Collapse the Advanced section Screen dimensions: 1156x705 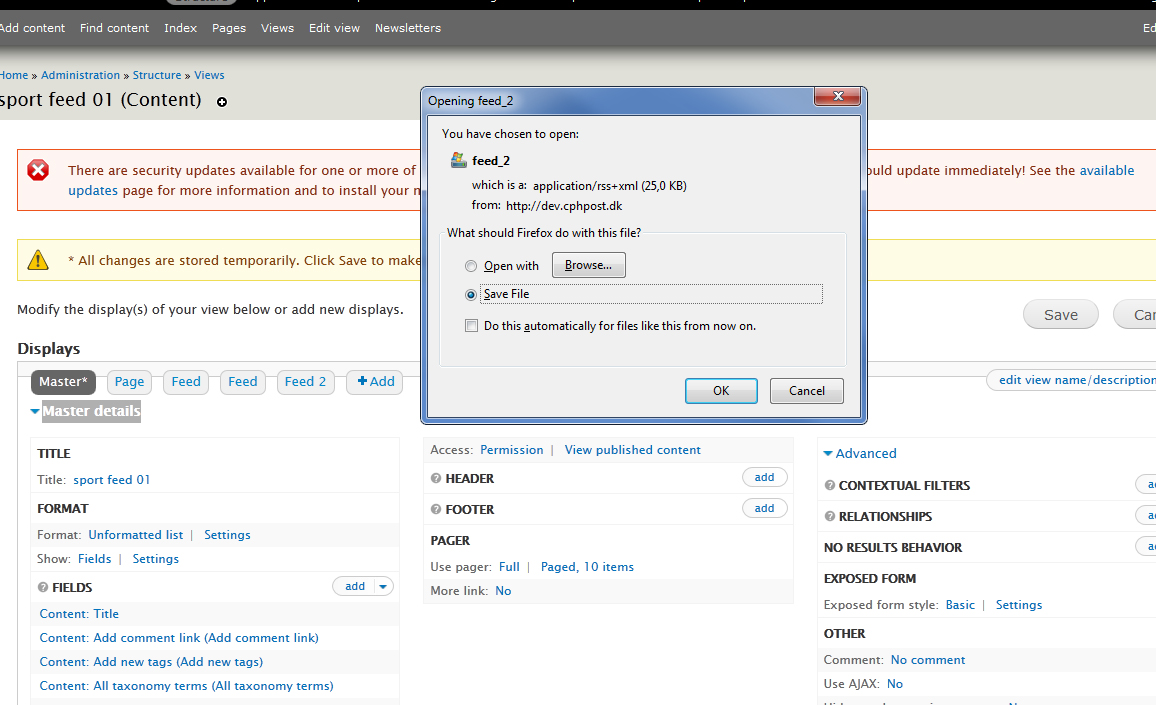828,454
